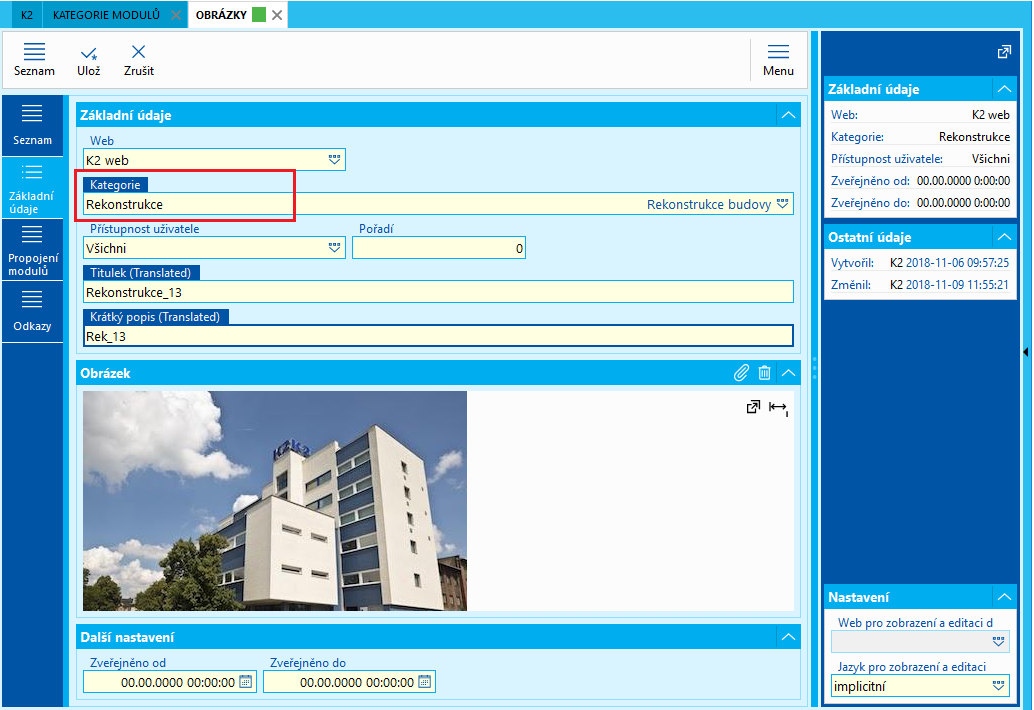
Task: Click the Krátký popis field Rek_13
Action: pyautogui.click(x=439, y=336)
